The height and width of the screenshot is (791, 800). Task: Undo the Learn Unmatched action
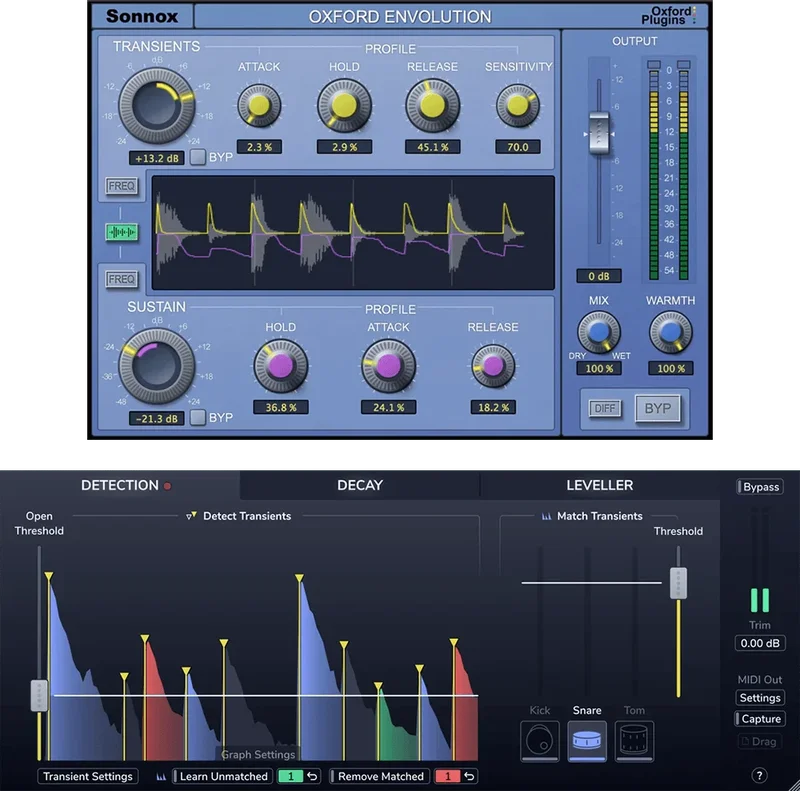tap(312, 776)
